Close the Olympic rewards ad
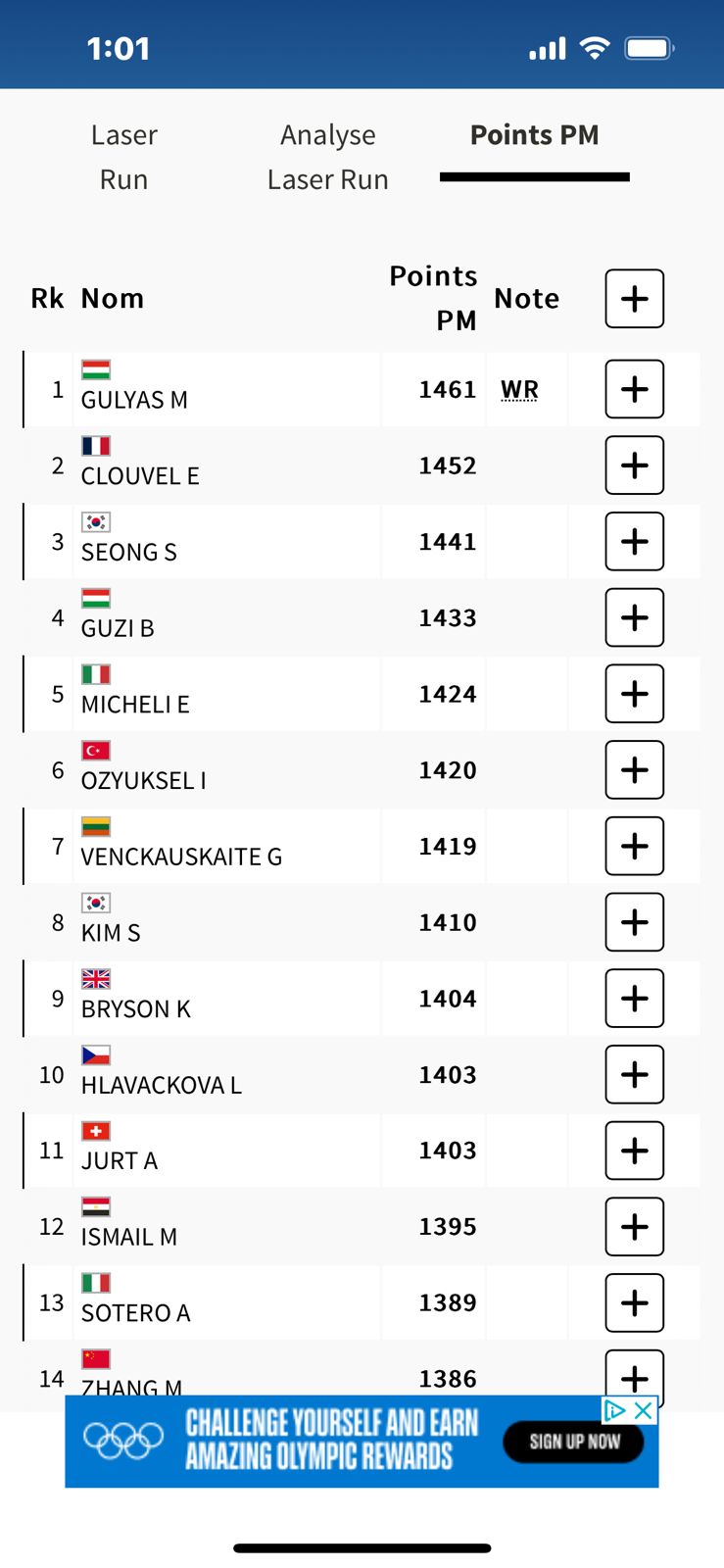This screenshot has width=724, height=1568. tap(644, 1410)
